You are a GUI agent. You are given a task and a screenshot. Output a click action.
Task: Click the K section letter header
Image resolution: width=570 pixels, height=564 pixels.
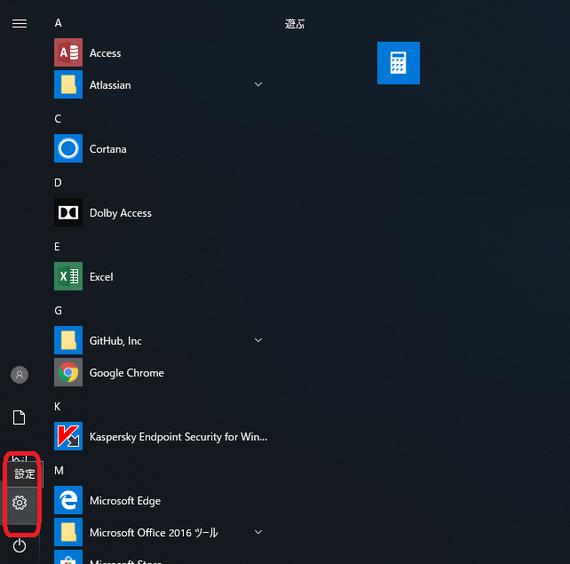pos(57,407)
